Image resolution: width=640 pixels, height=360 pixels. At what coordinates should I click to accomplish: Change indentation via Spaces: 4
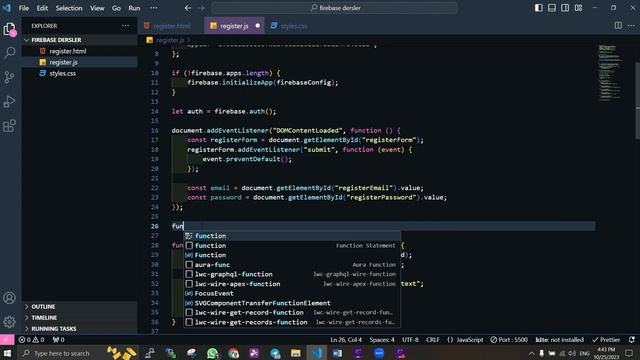coord(382,340)
